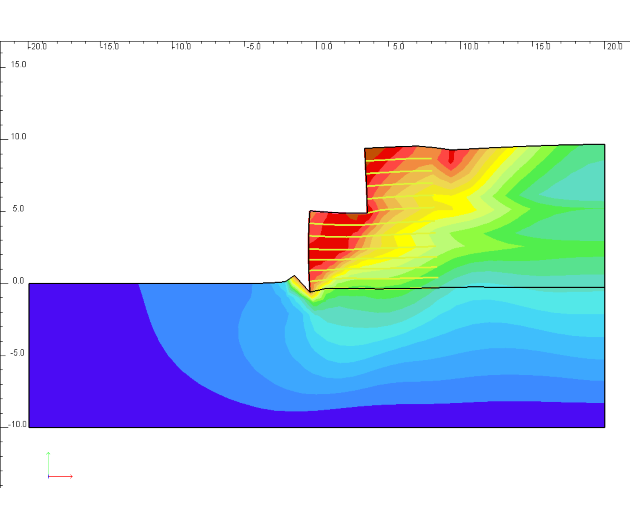Click the brown corner zone atop upper wall
This screenshot has width=630, height=530.
click(x=374, y=154)
